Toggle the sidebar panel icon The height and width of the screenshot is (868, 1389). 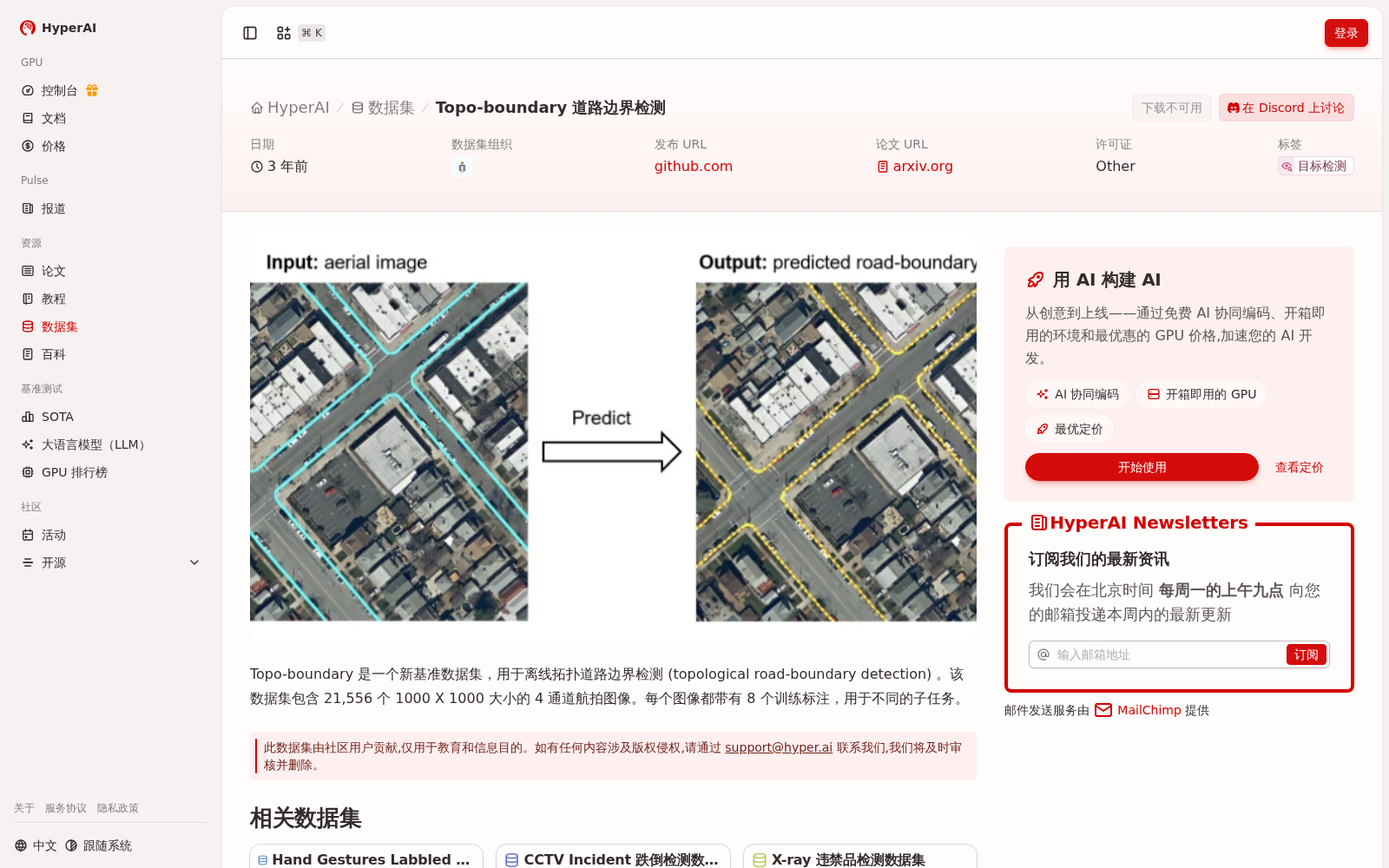[x=250, y=33]
